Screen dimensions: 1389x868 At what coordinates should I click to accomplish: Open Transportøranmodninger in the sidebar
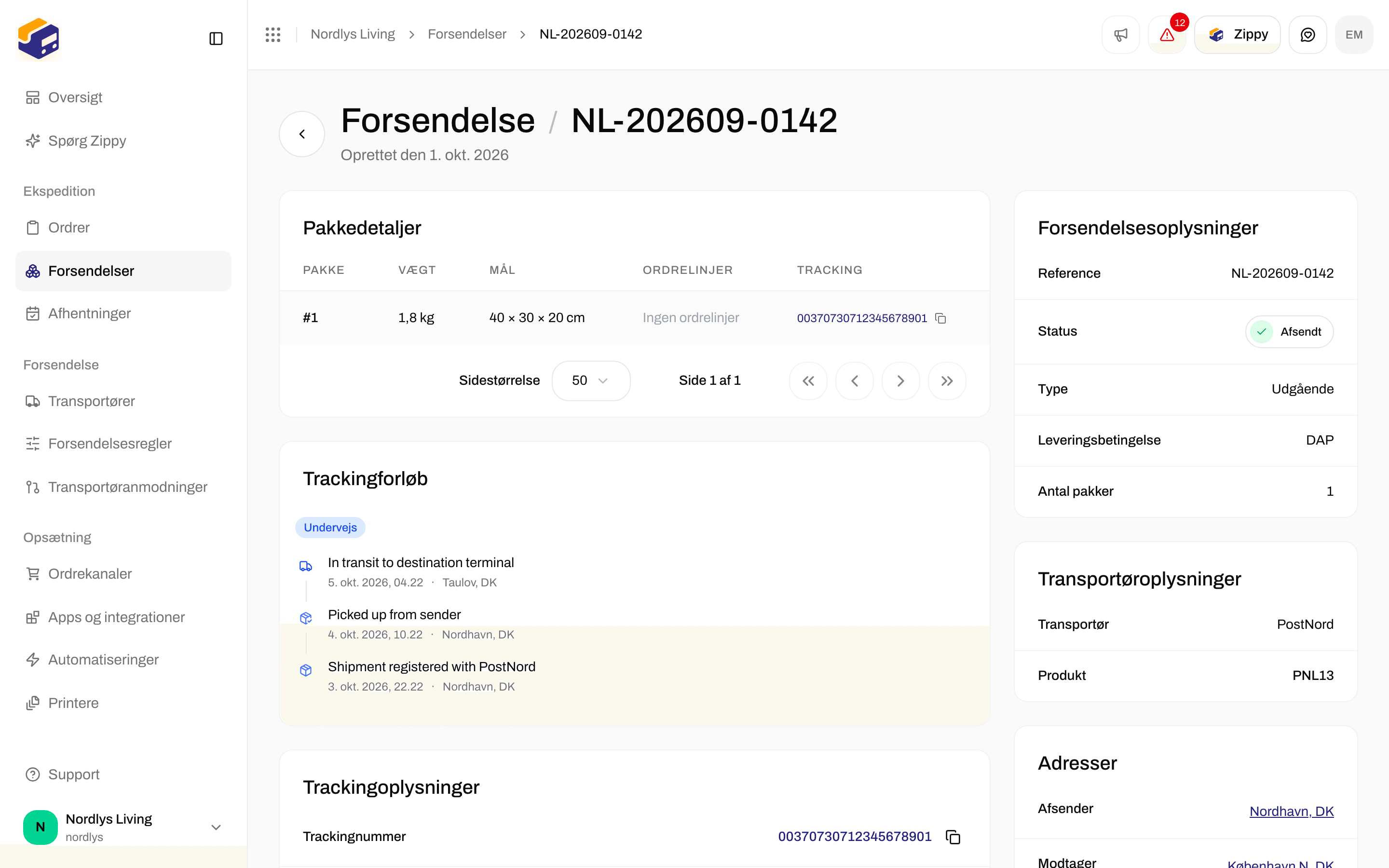(x=123, y=487)
